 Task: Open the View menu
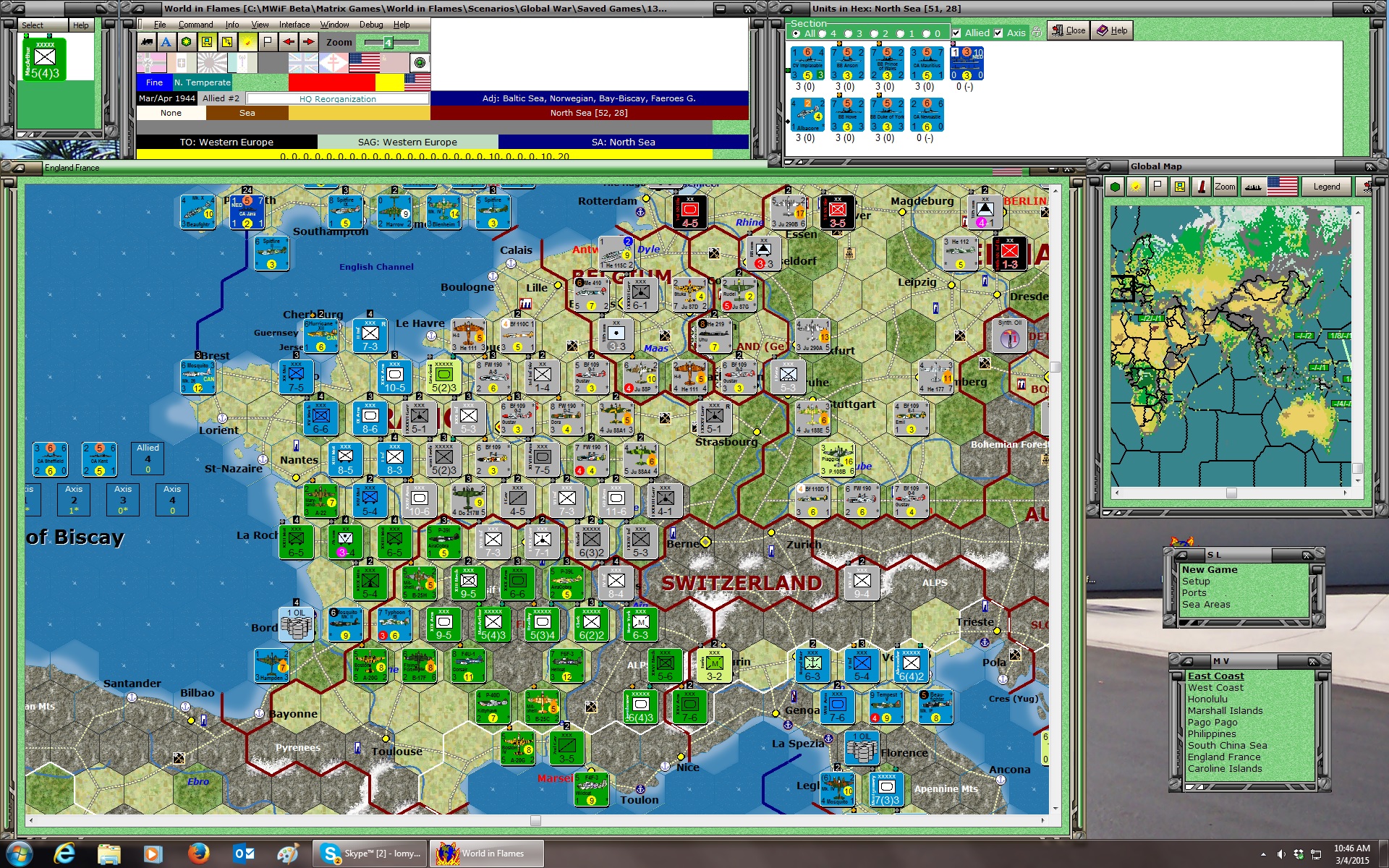260,25
